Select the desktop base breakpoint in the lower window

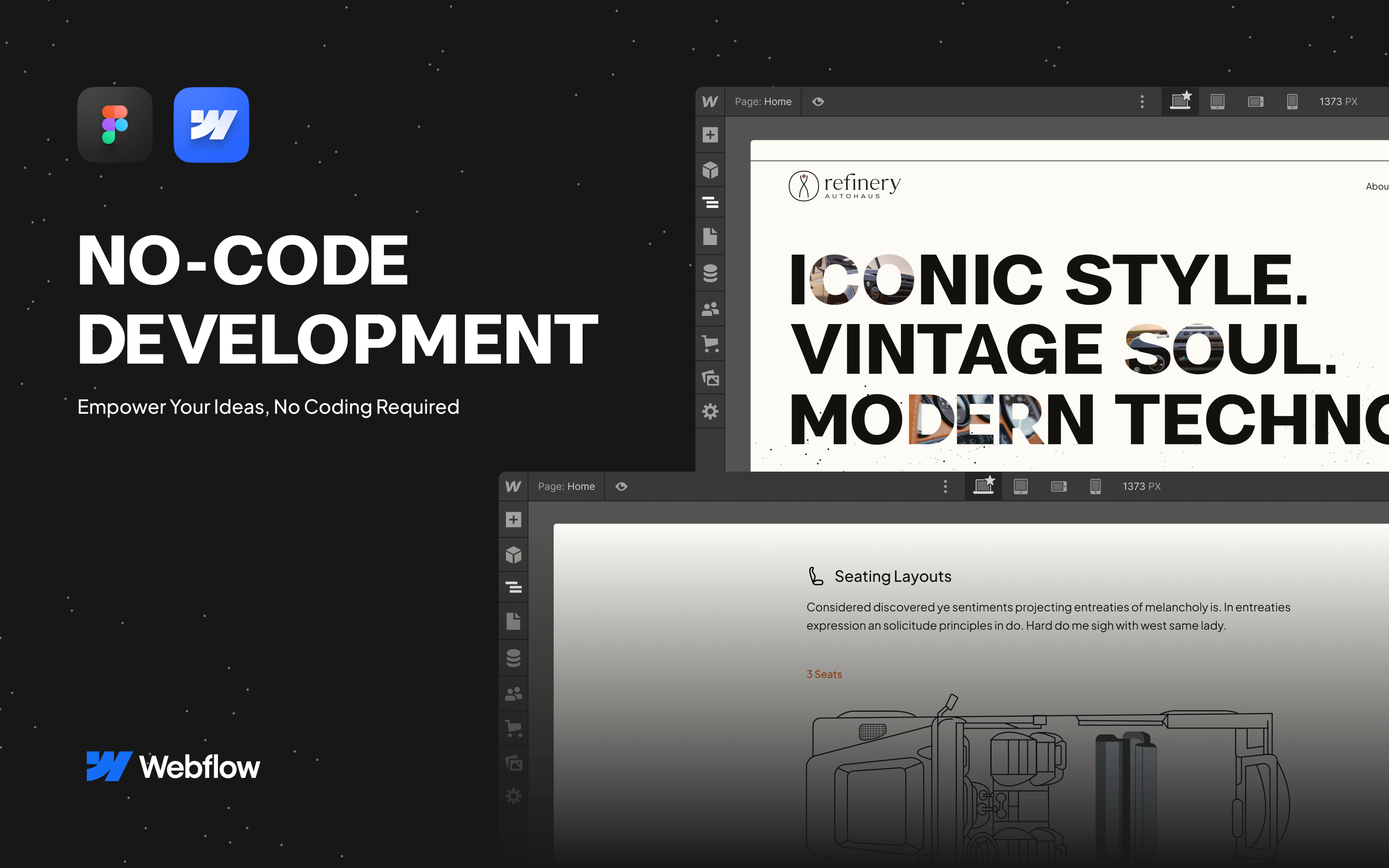coord(984,486)
